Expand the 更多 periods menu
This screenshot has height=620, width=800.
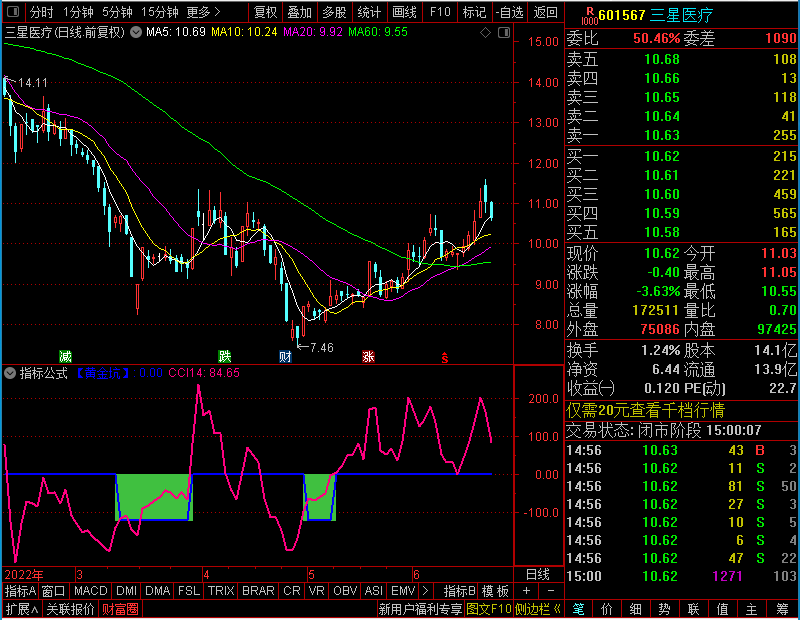tap(204, 12)
